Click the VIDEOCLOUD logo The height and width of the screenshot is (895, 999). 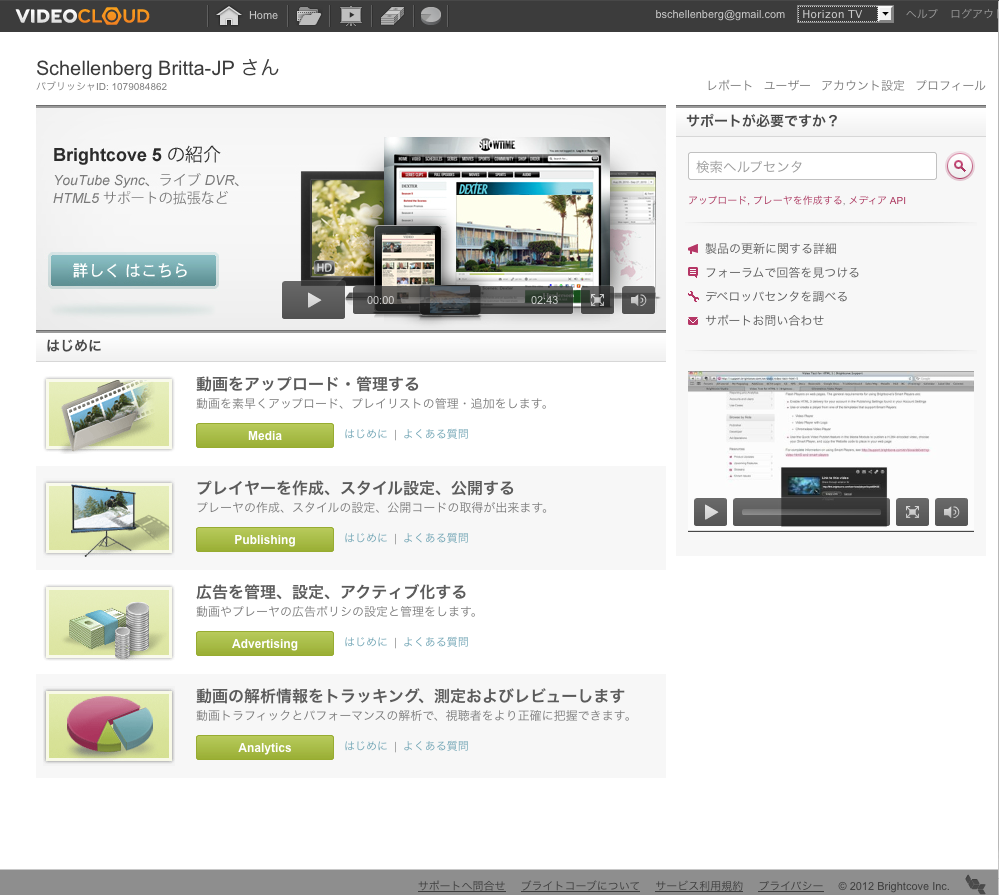pos(82,15)
